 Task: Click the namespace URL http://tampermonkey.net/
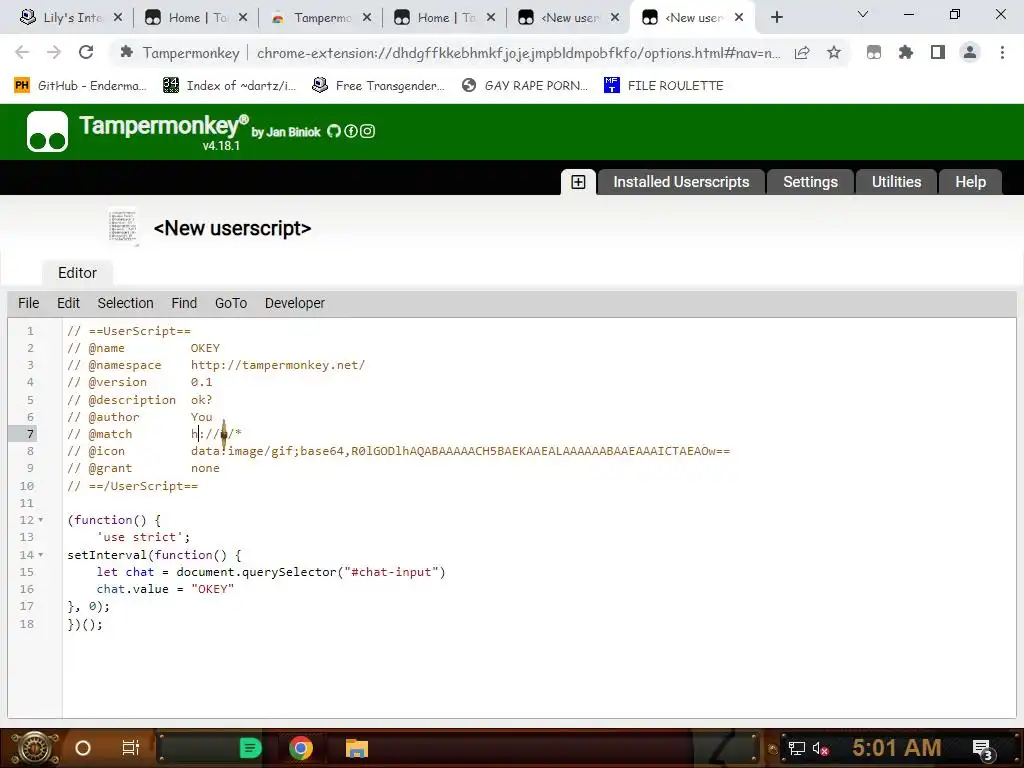[x=278, y=365]
